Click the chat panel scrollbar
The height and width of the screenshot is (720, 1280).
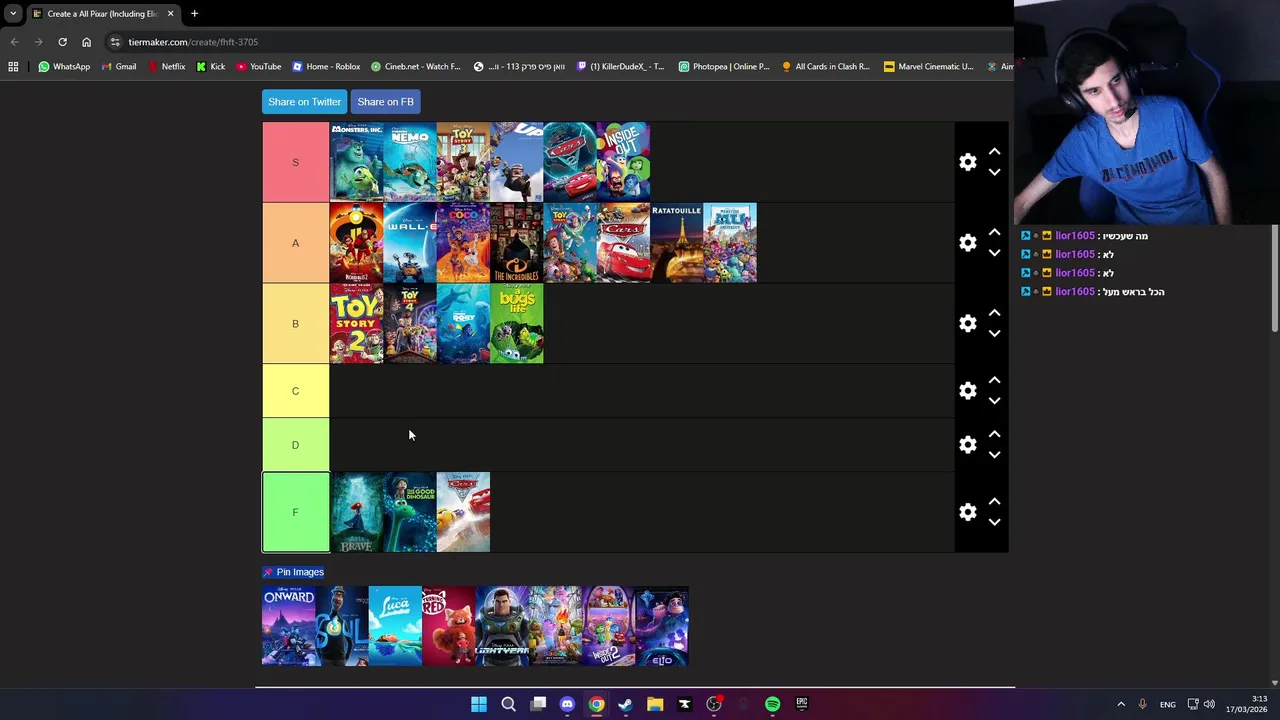1274,280
